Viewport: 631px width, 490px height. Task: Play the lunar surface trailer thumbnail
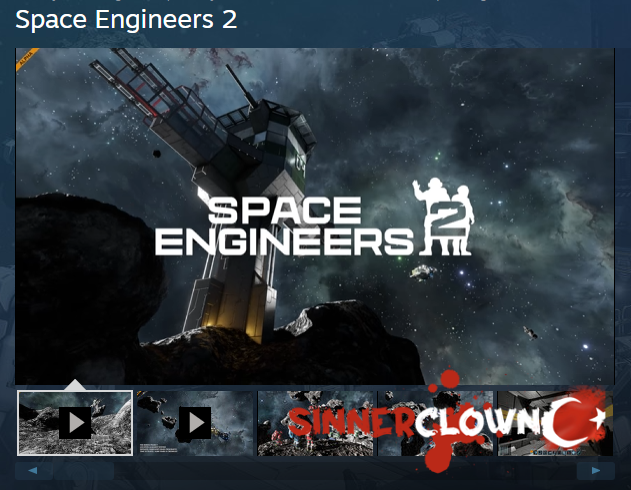[75, 423]
